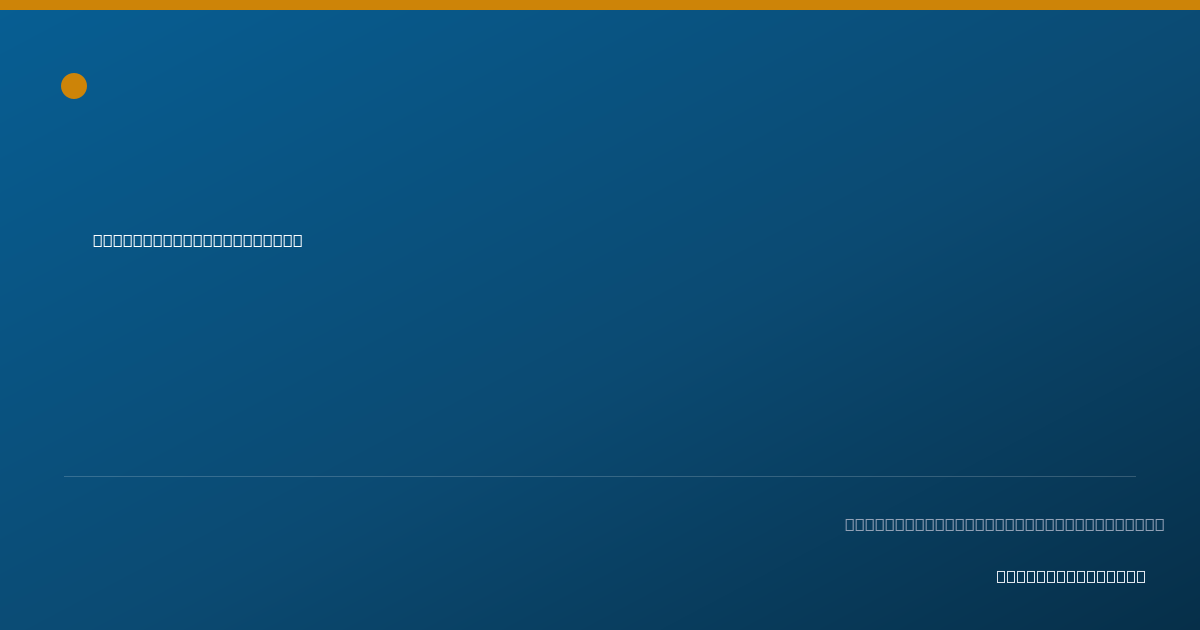The image size is (1200, 630).
Task: Select the white placeholder text line at the bottom
Action: 1071,576
